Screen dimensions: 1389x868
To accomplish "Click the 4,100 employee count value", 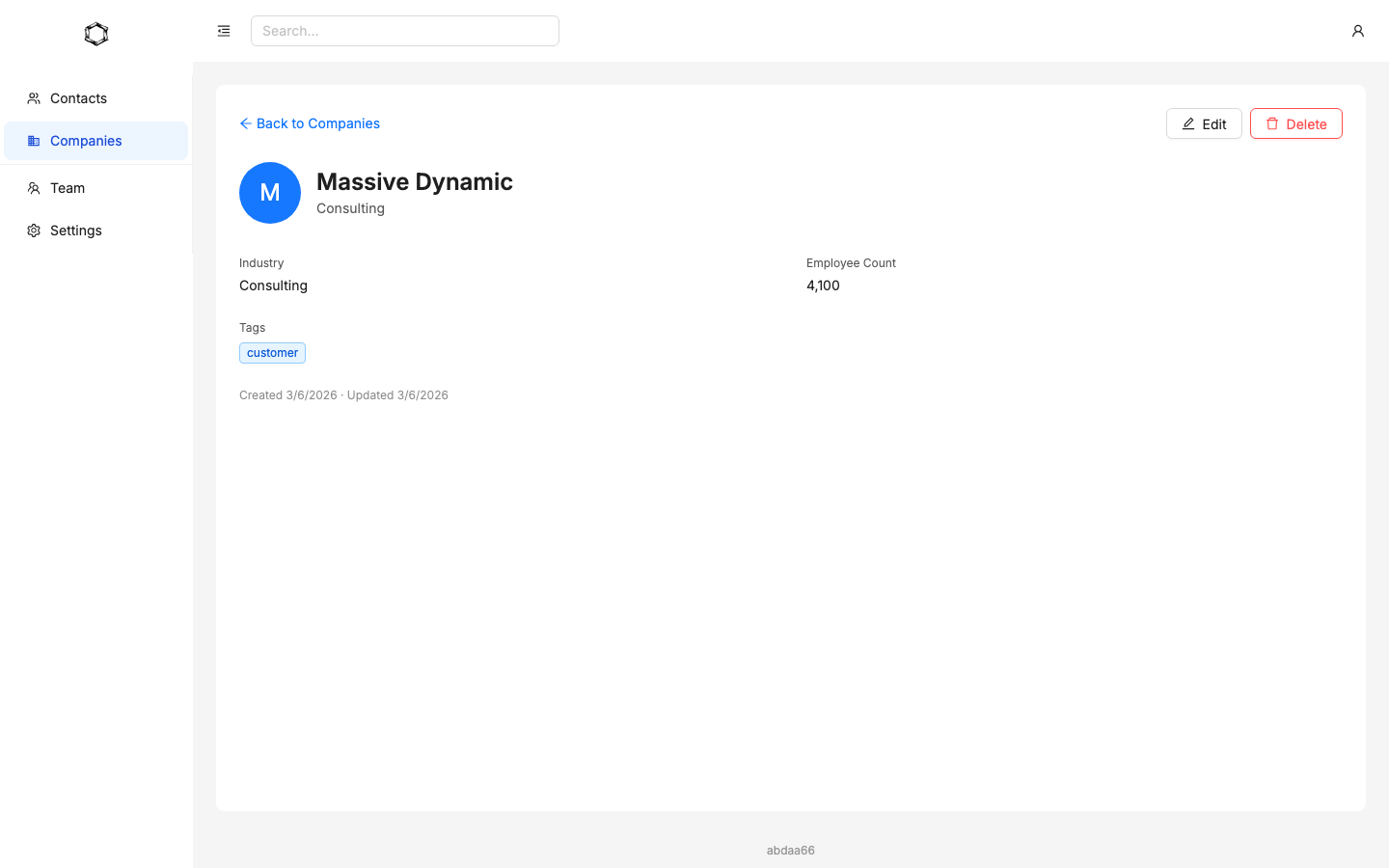I will pyautogui.click(x=823, y=285).
